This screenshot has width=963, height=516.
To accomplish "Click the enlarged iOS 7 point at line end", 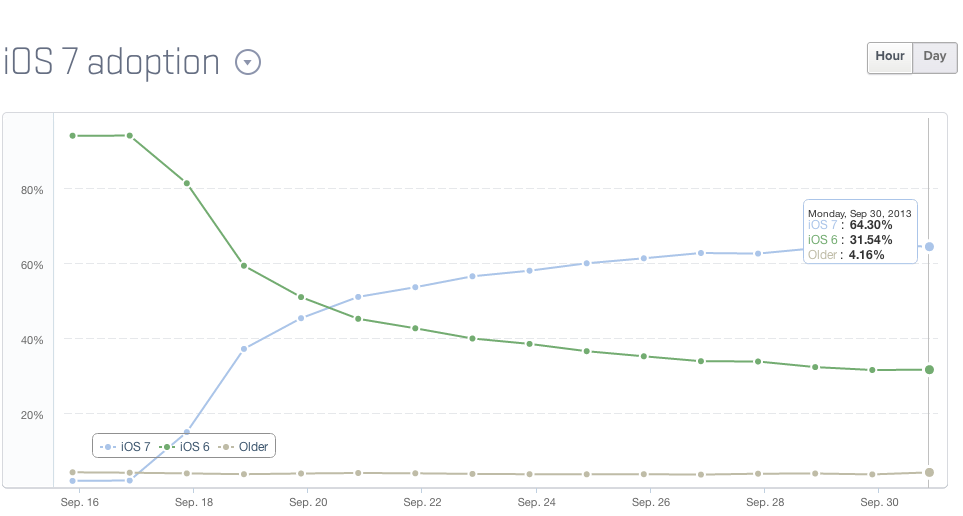I will 929,247.
